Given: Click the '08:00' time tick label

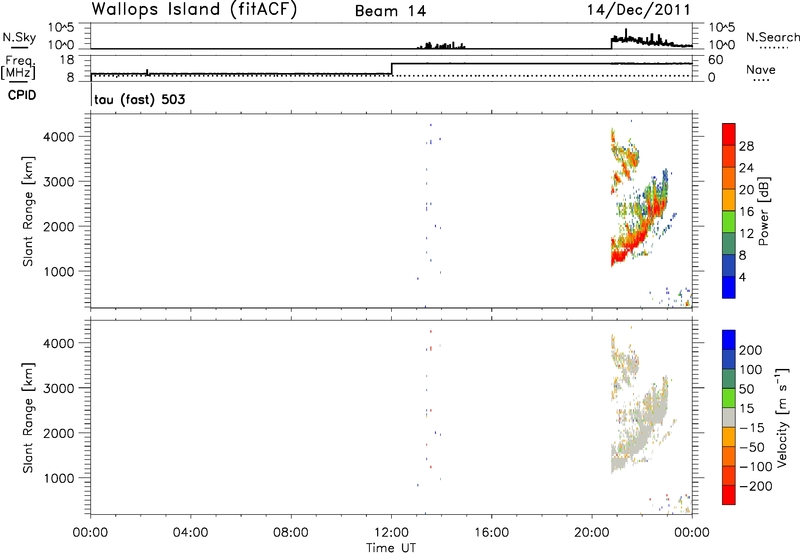Looking at the screenshot, I should [x=291, y=533].
